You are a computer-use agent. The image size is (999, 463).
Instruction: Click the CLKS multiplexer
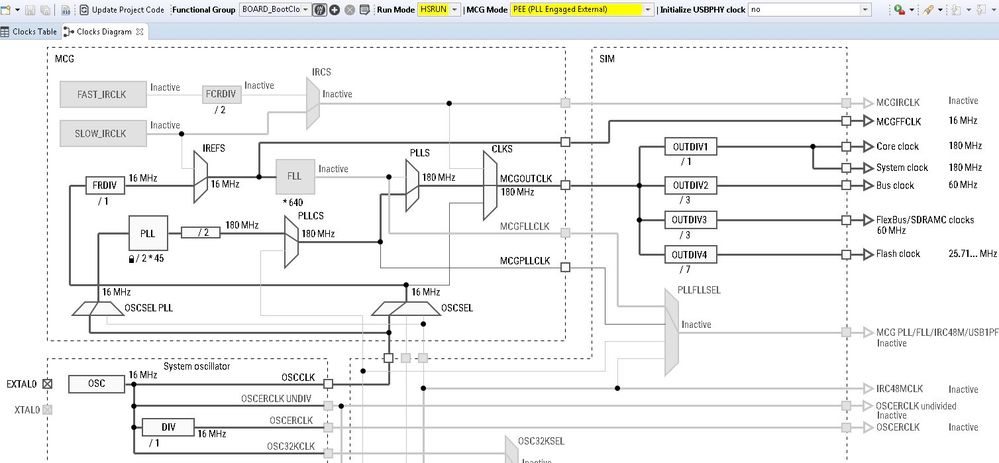(x=490, y=185)
